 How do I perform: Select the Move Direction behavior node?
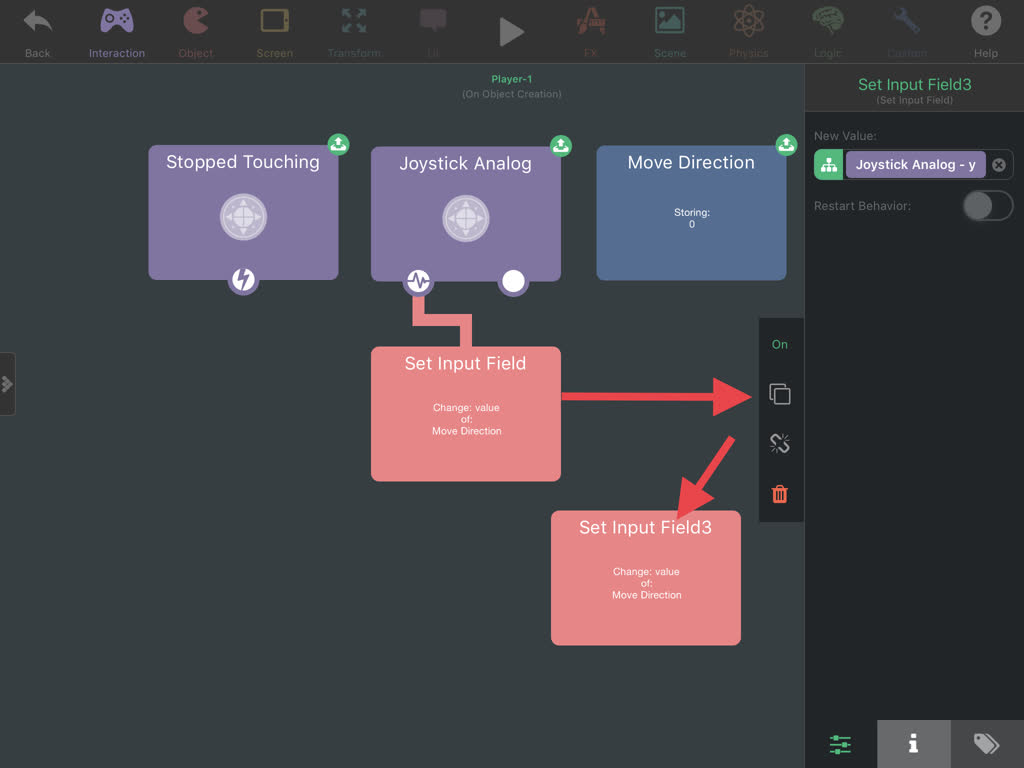691,213
